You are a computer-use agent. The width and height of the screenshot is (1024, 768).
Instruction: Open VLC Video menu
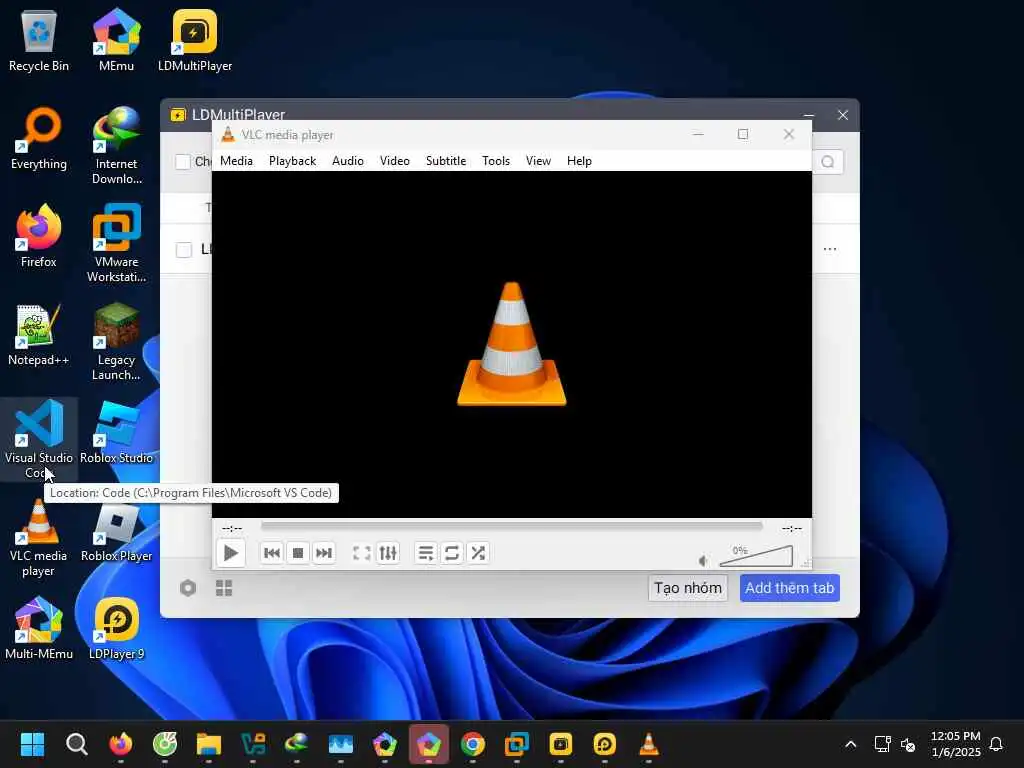394,161
